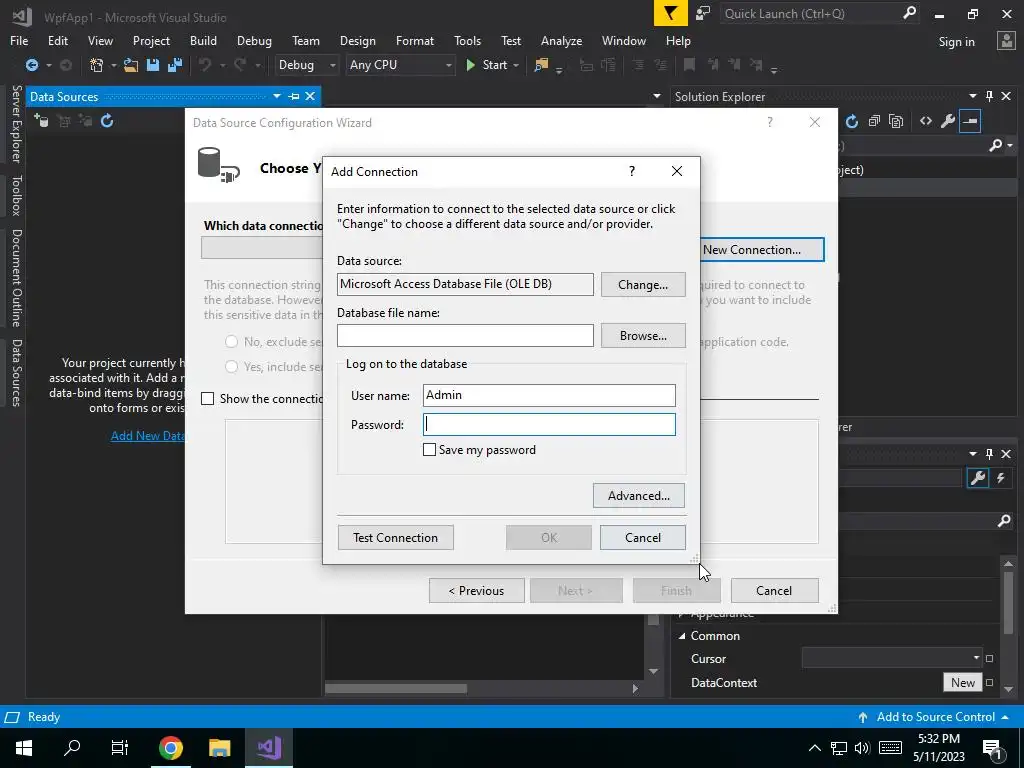Open Data Sources window position dropdown
Viewport: 1024px width, 768px height.
tap(277, 97)
